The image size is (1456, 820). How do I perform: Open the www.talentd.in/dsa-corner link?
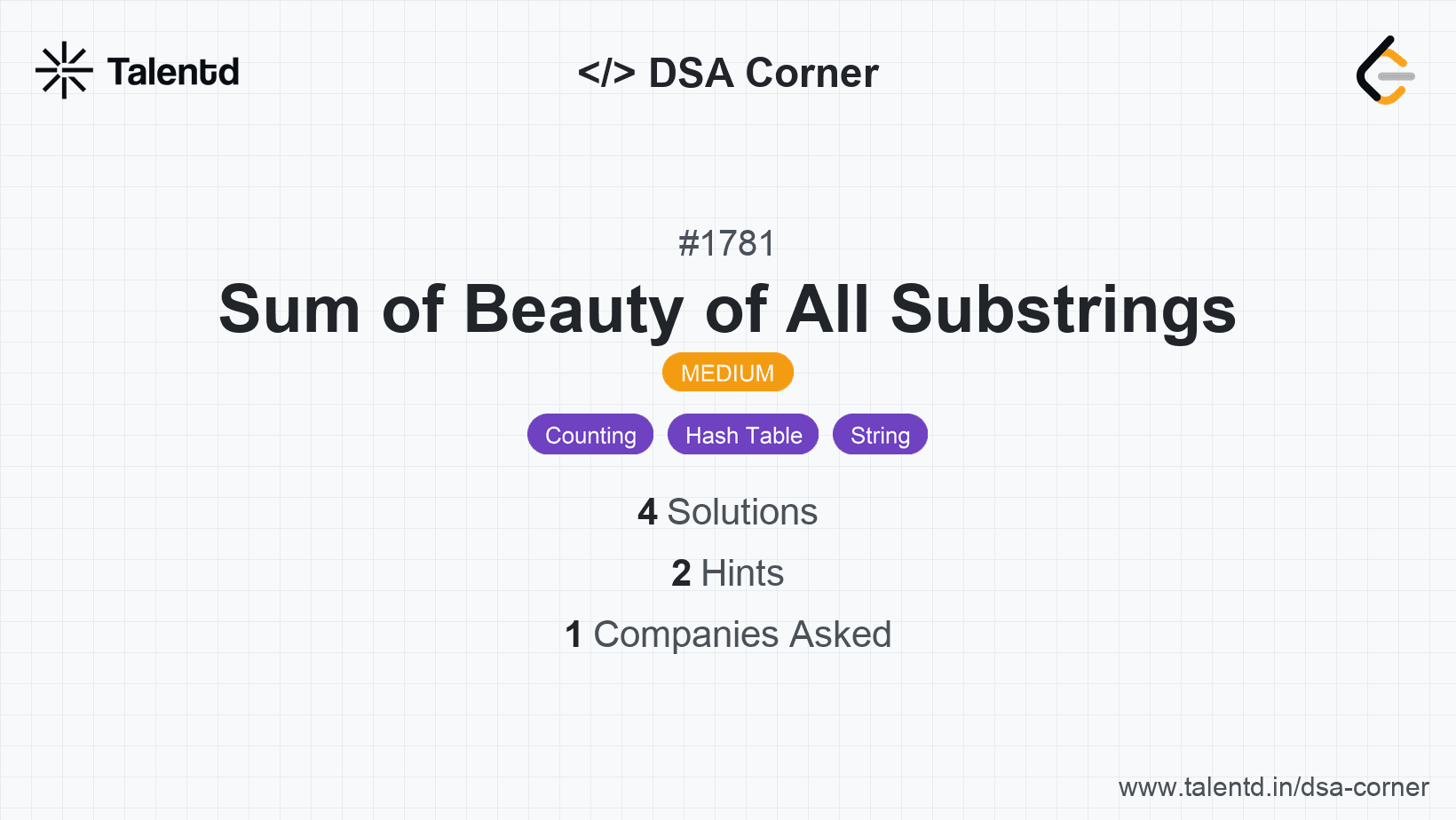(x=1273, y=787)
